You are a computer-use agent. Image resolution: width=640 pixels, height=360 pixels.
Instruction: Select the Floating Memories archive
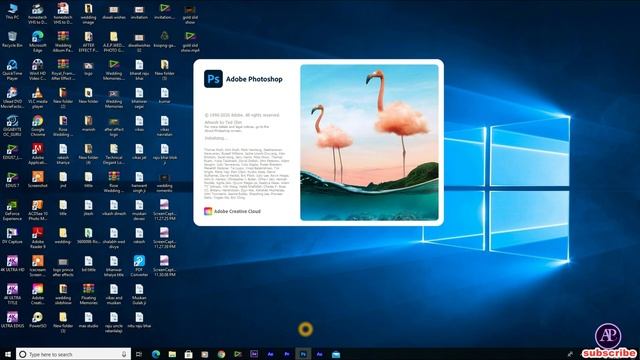(x=88, y=294)
